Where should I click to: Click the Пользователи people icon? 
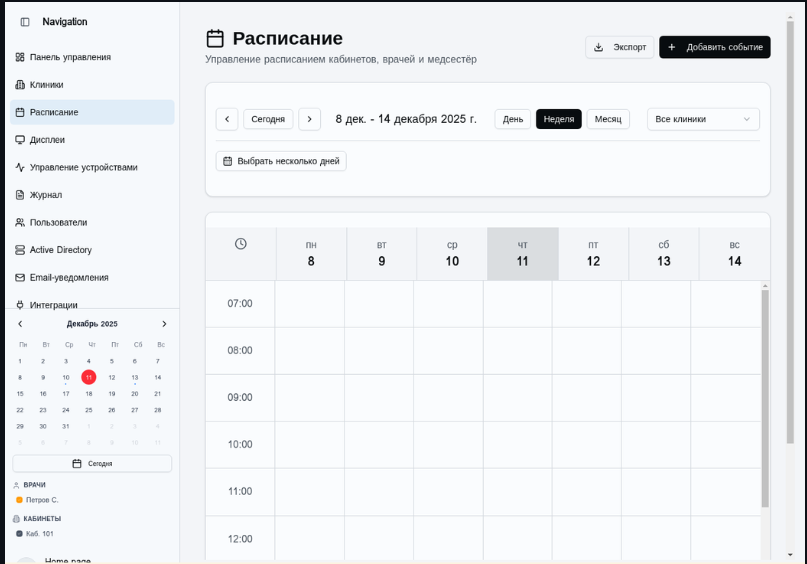pos(20,222)
